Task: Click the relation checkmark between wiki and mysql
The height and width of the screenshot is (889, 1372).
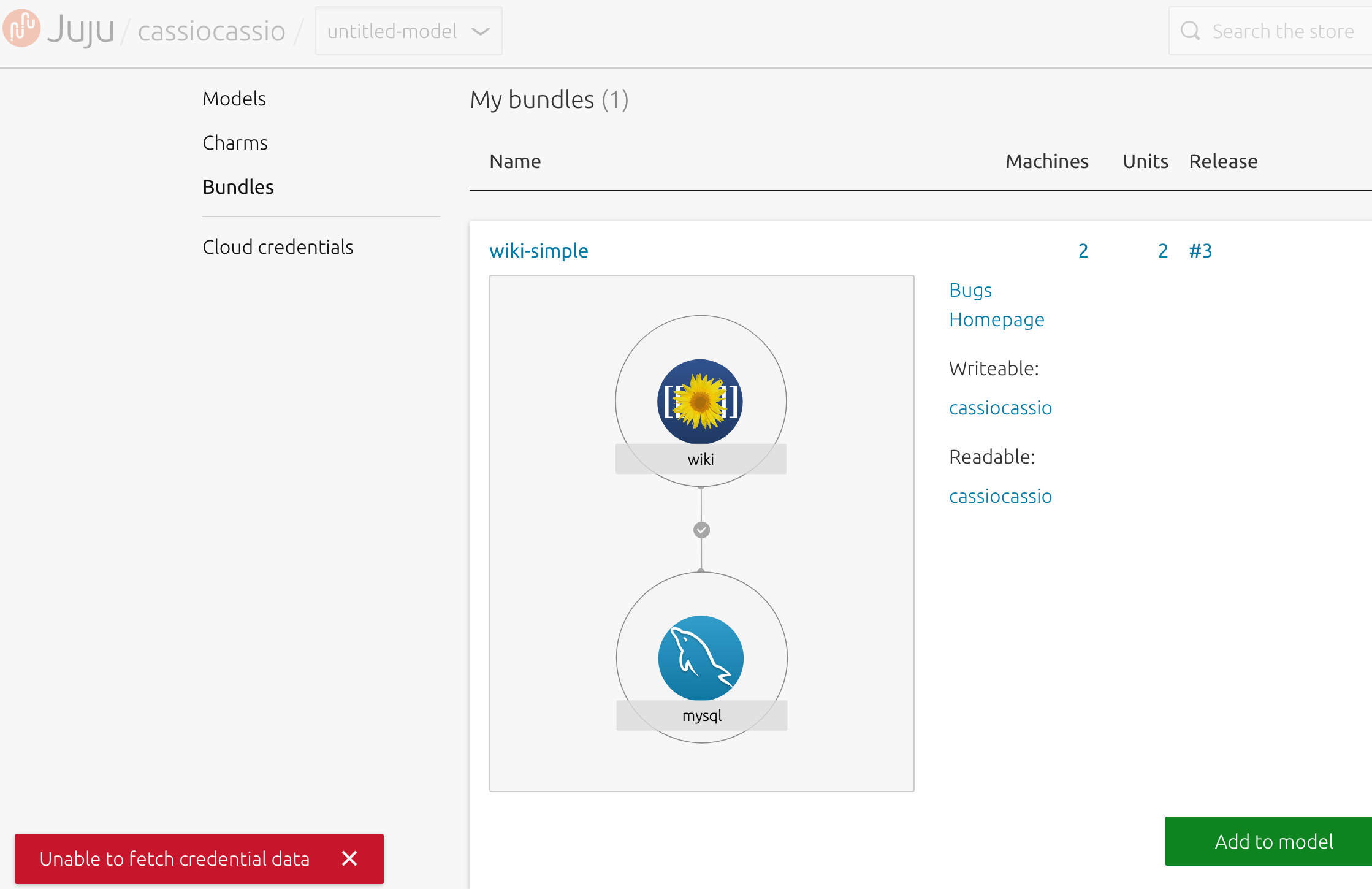Action: (701, 530)
